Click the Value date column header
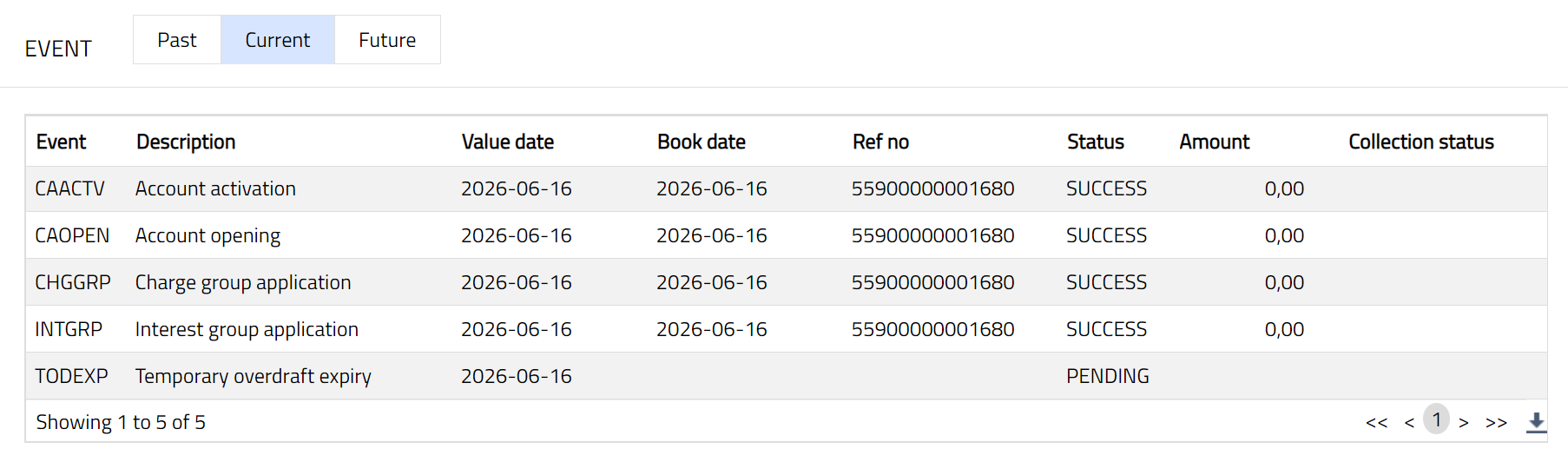 tap(508, 142)
